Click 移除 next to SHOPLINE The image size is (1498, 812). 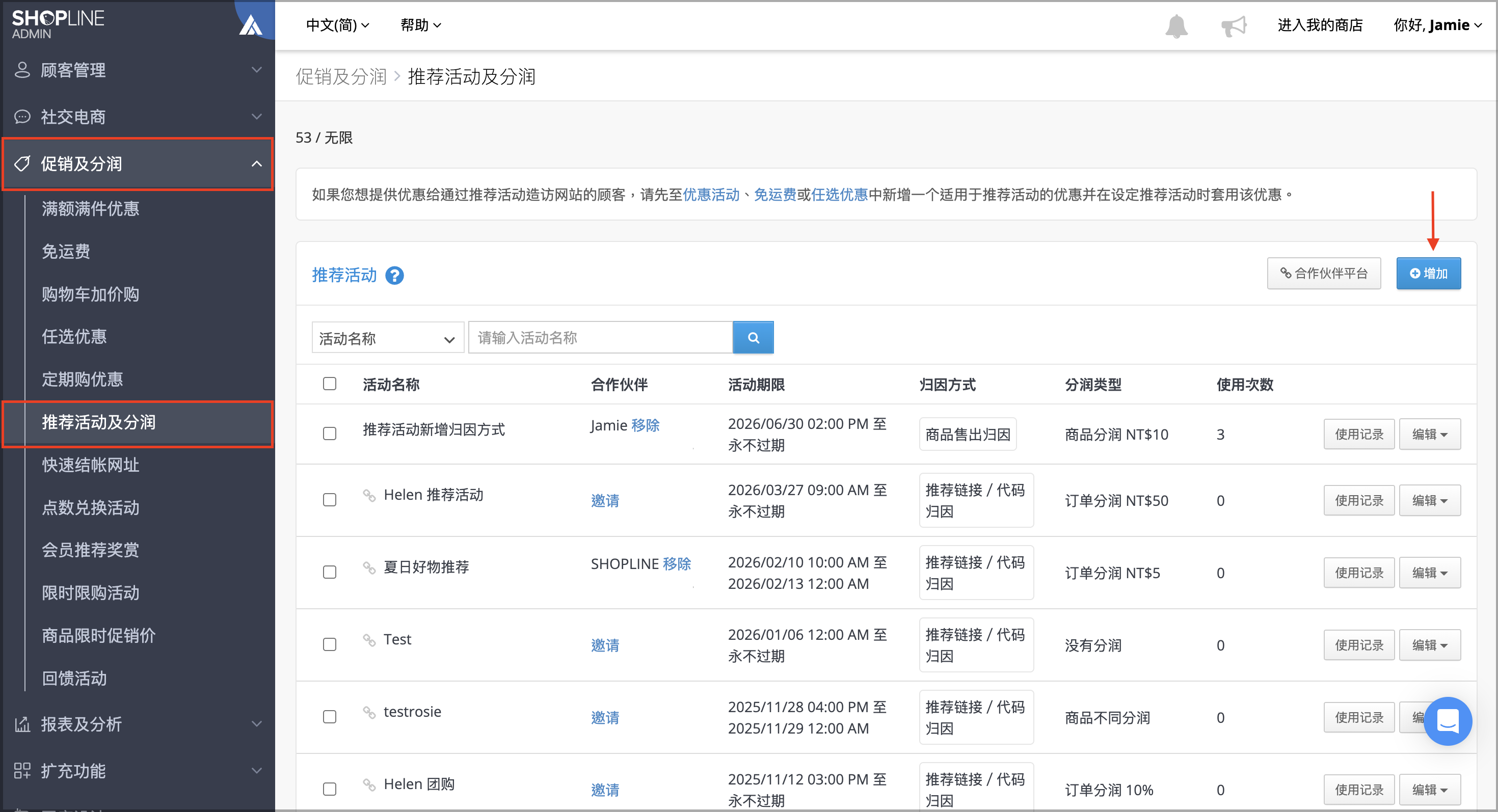[677, 564]
